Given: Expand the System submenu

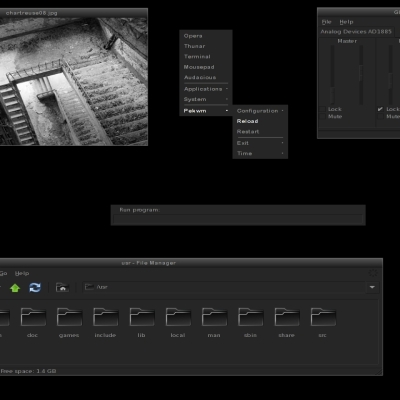Looking at the screenshot, I should pos(205,99).
